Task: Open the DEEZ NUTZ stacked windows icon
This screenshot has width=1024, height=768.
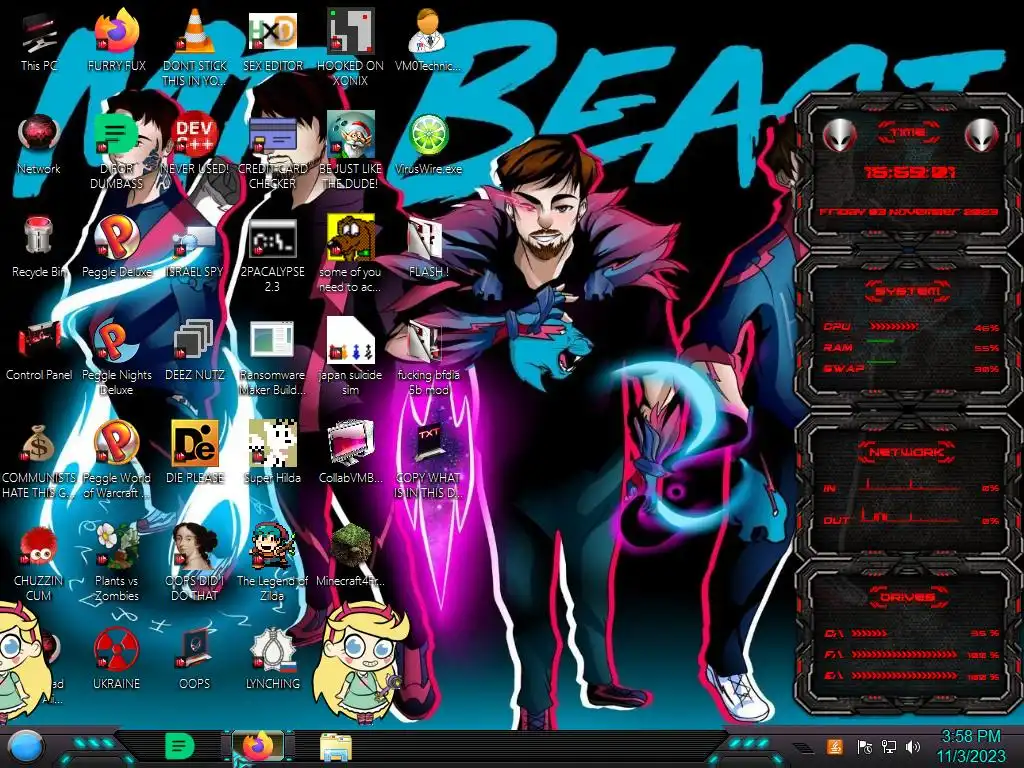Action: point(195,351)
